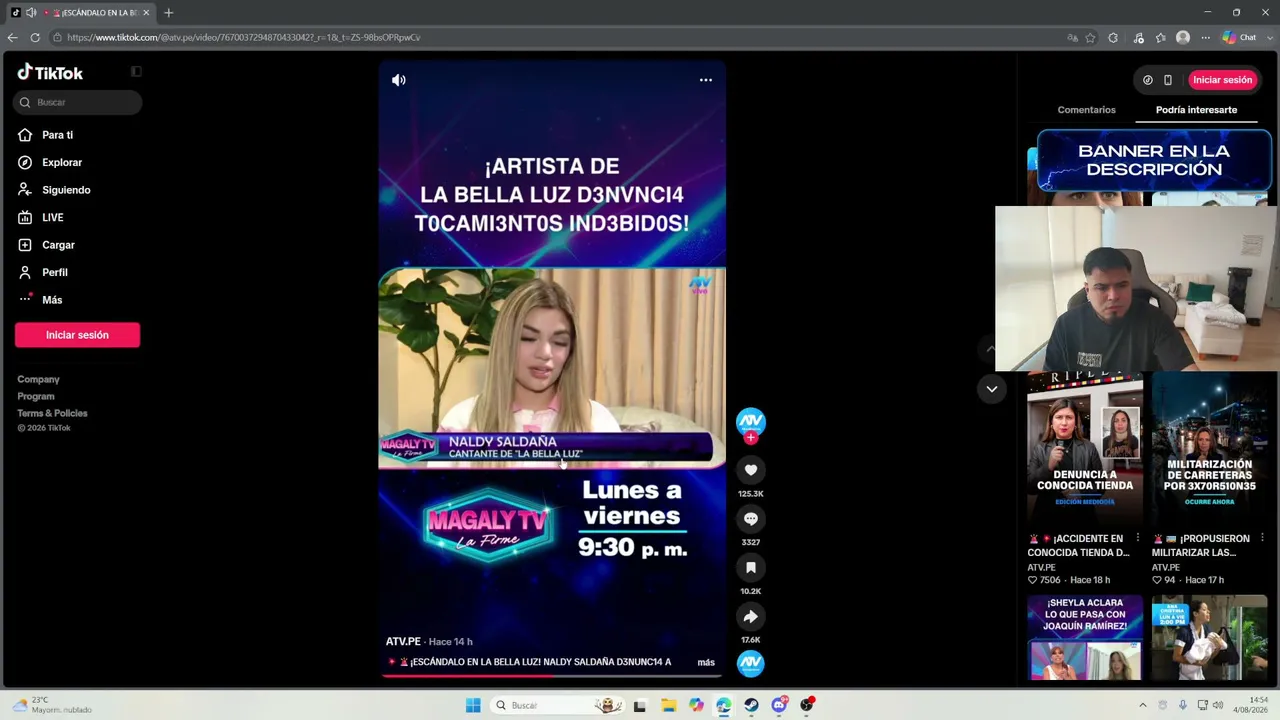Viewport: 1280px width, 720px height.
Task: Open Discord from the taskbar
Action: tap(779, 705)
